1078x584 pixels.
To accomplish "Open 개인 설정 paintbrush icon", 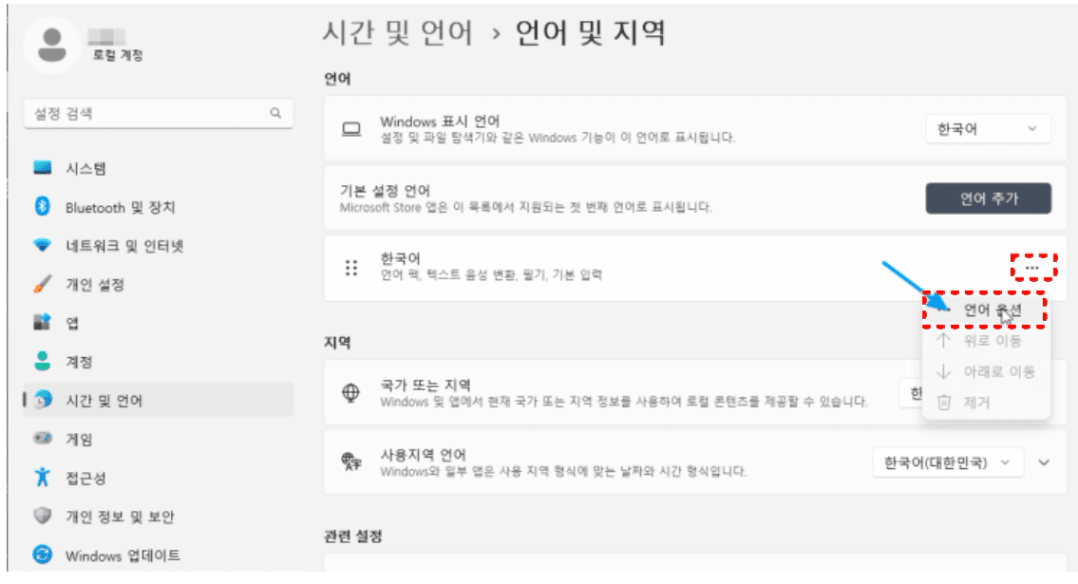I will click(x=42, y=284).
